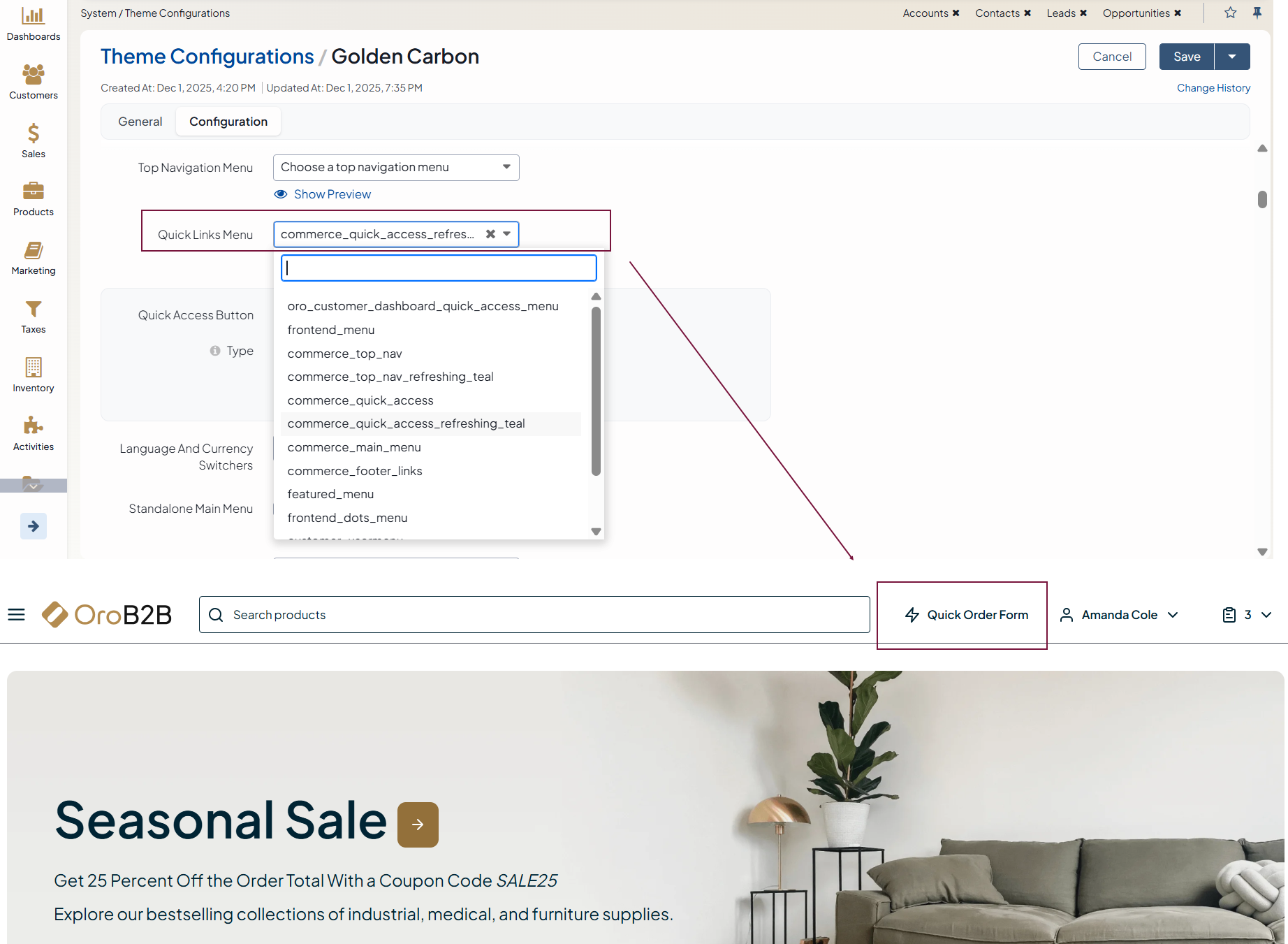Switch to the General tab
The height and width of the screenshot is (944, 1288).
(x=140, y=122)
